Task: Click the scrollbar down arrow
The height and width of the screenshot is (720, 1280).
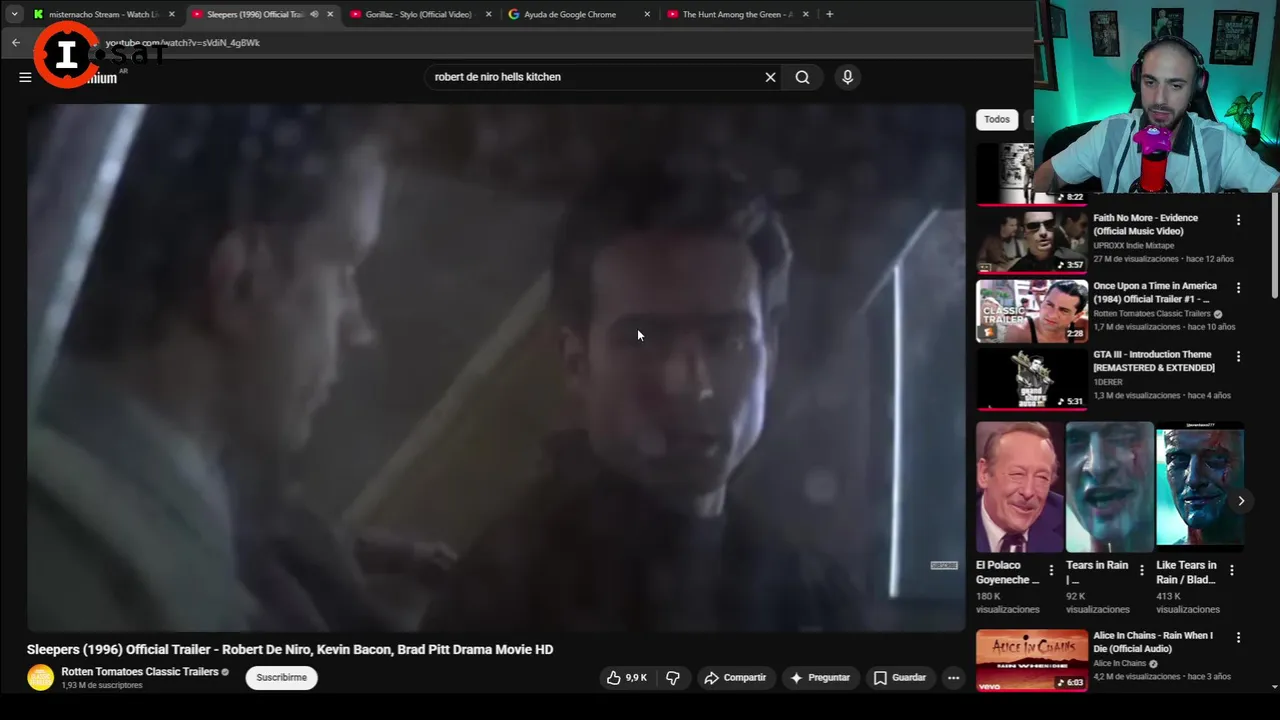Action: tap(1274, 686)
